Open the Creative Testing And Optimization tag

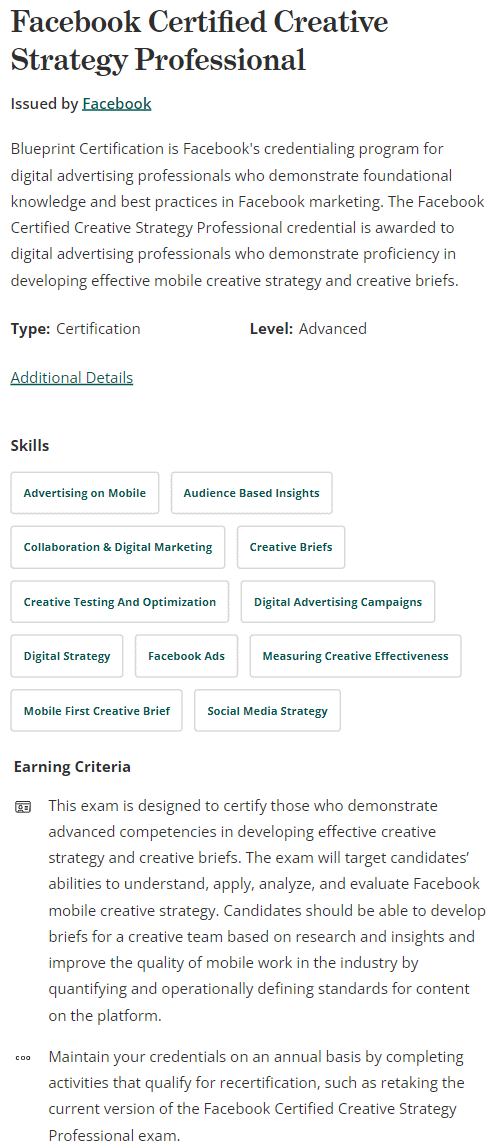[119, 602]
